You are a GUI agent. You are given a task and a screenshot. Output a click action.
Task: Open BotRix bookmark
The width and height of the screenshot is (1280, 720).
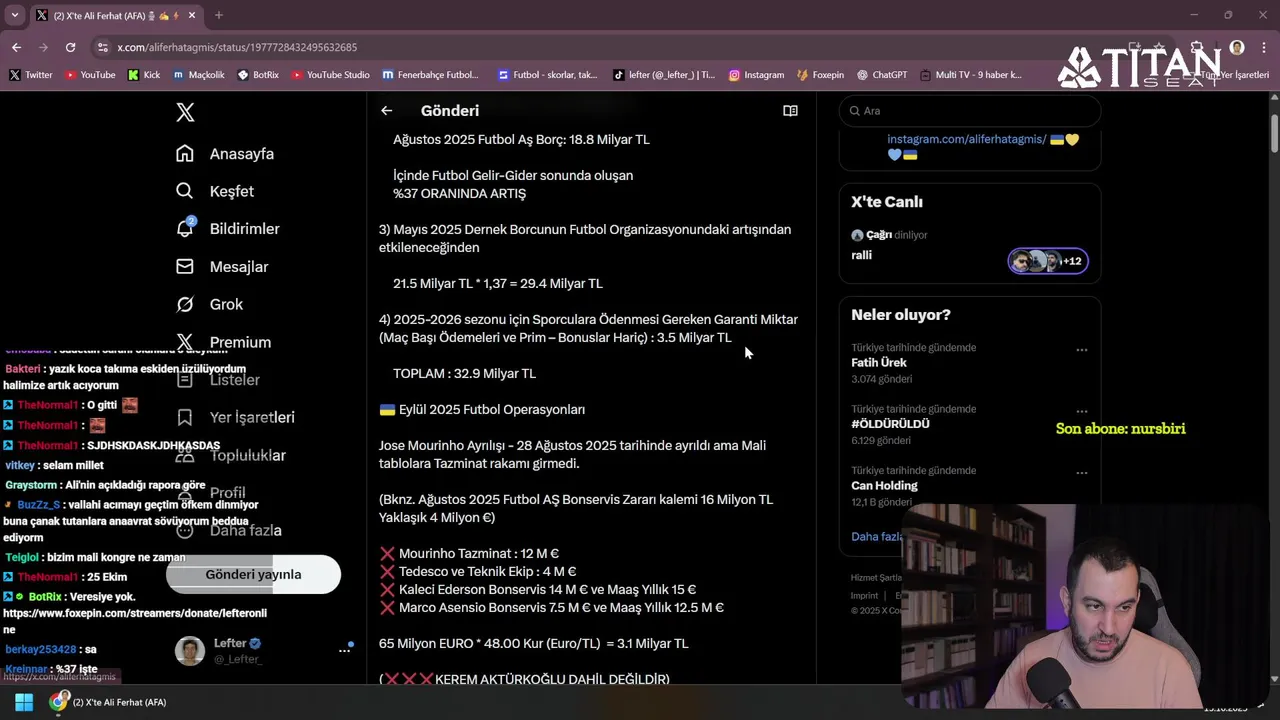[258, 75]
